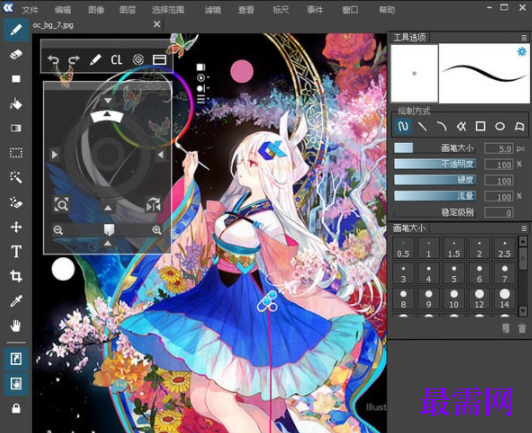The height and width of the screenshot is (433, 532).
Task: Click the downward triangle at navigator top
Action: pyautogui.click(x=108, y=100)
